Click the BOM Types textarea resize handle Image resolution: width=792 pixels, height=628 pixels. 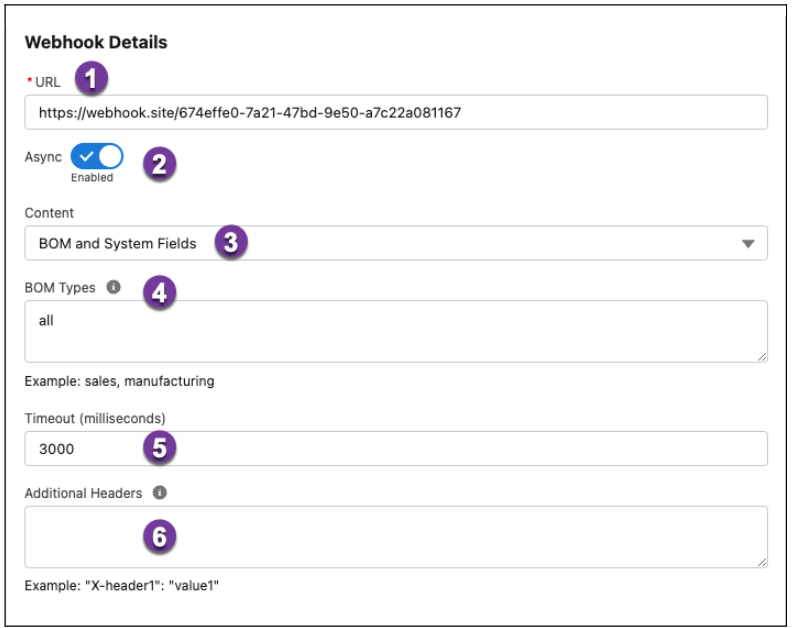(762, 357)
